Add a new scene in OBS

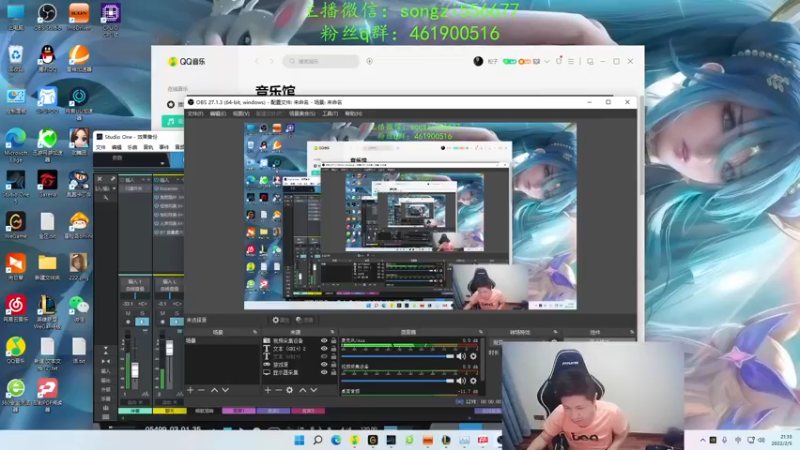pyautogui.click(x=190, y=390)
